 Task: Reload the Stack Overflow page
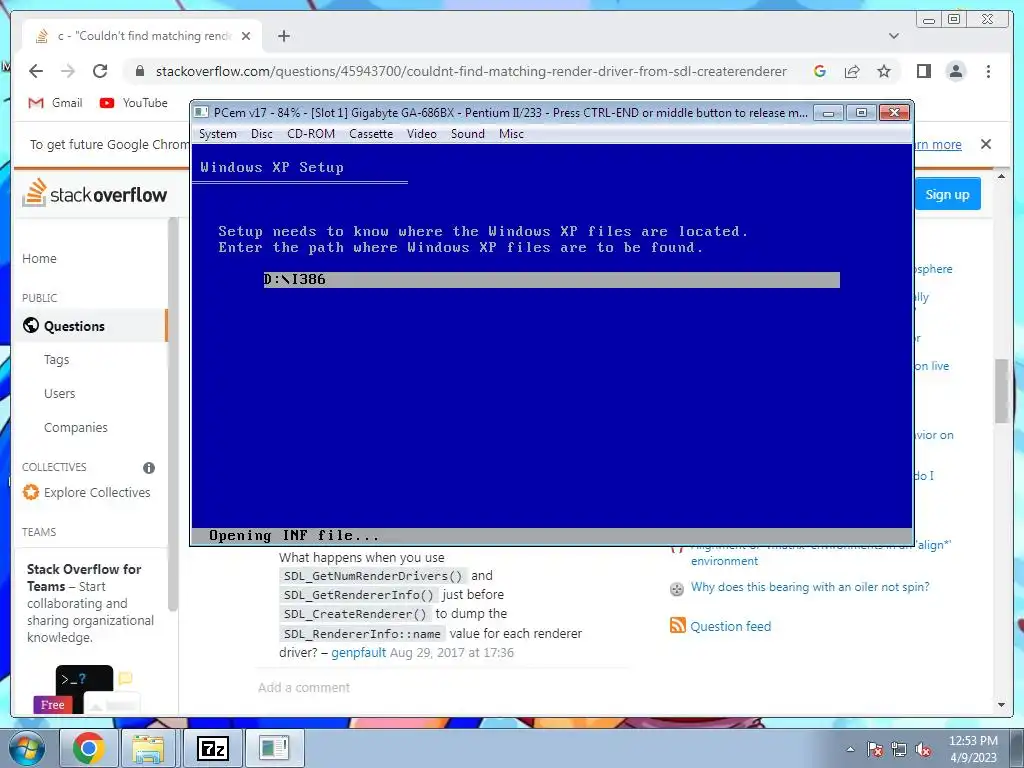[100, 71]
